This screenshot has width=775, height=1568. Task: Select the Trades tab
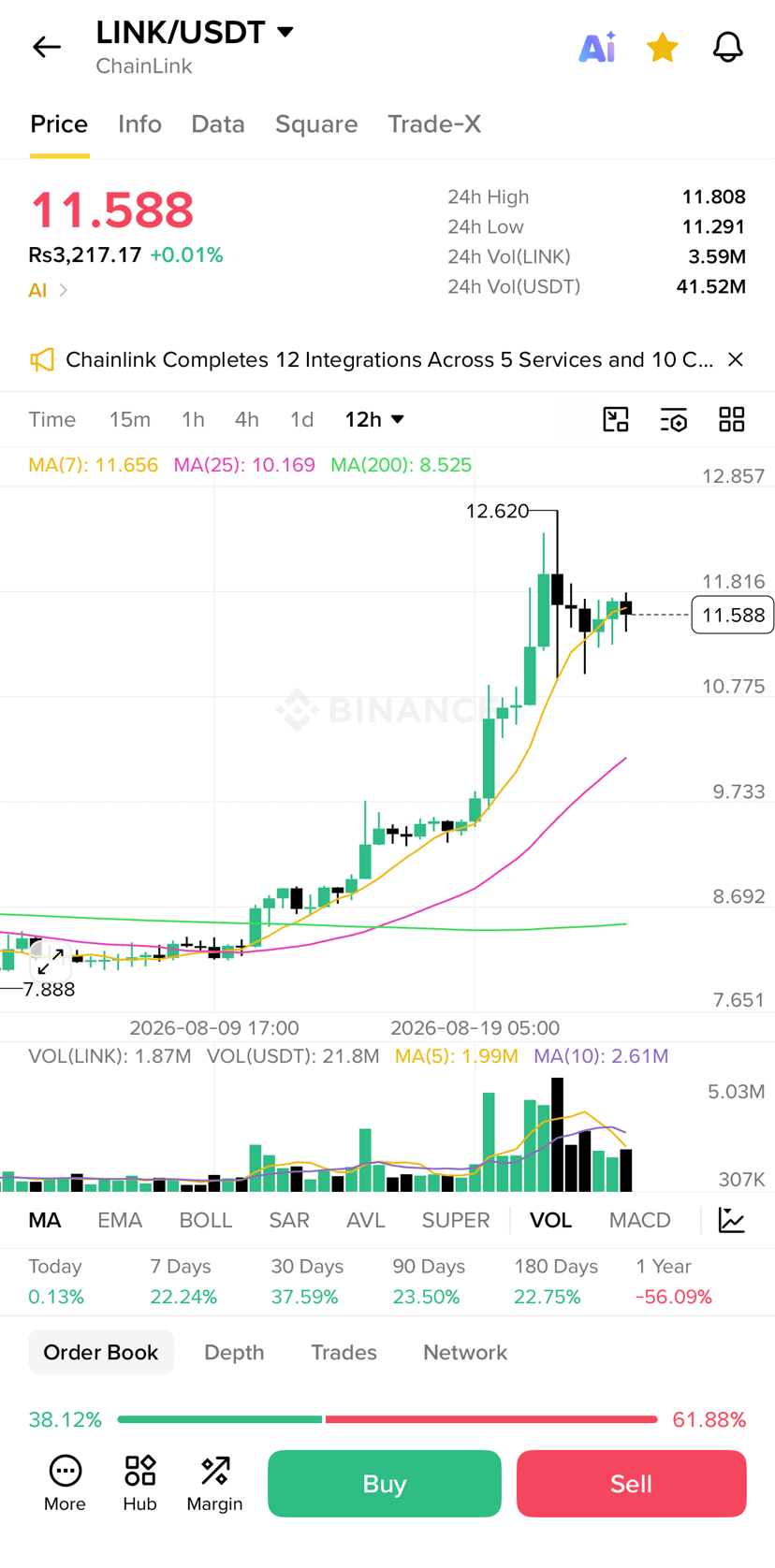pyautogui.click(x=344, y=1352)
